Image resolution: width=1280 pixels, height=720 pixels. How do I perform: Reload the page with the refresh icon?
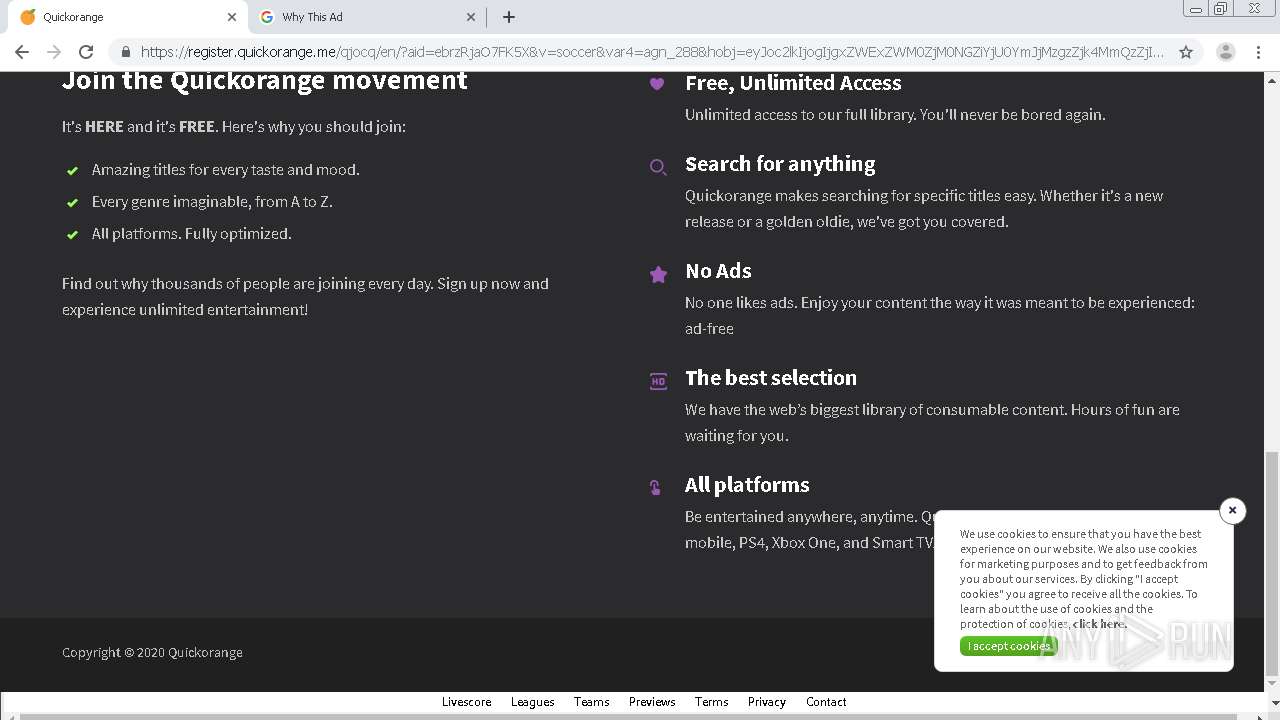pos(86,52)
